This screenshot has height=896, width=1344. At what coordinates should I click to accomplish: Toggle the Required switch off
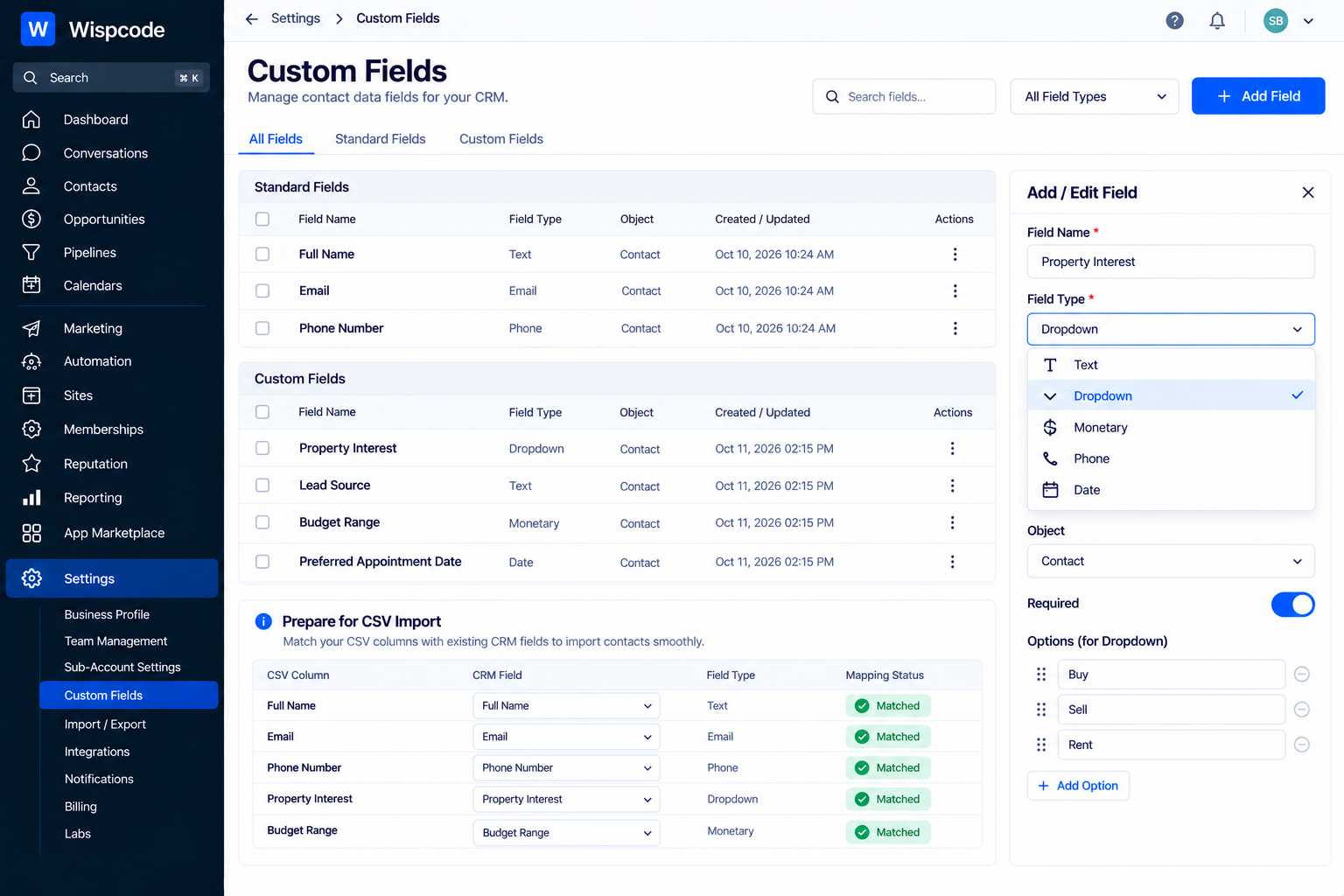coord(1293,605)
